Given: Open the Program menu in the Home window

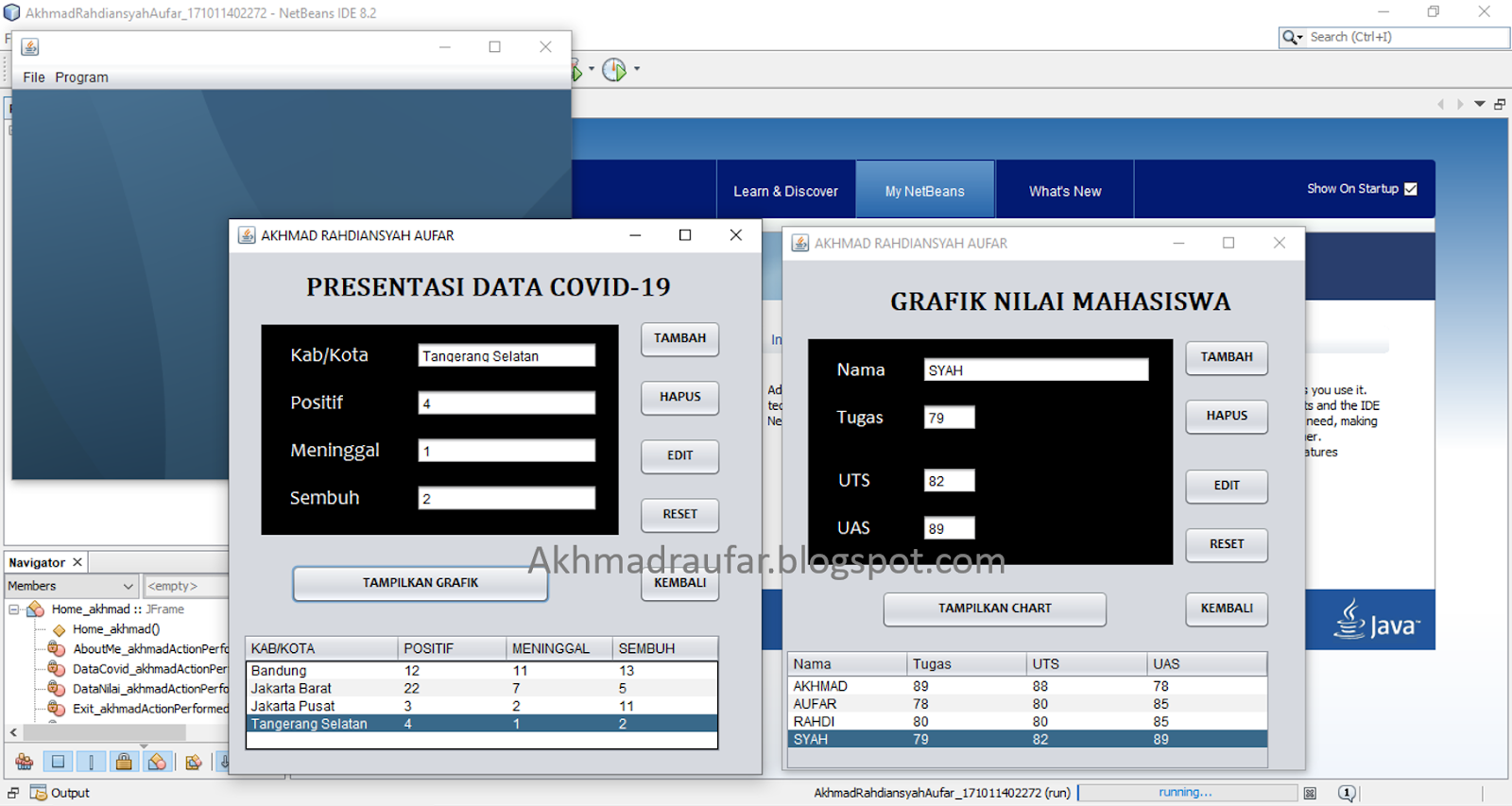Looking at the screenshot, I should point(81,77).
